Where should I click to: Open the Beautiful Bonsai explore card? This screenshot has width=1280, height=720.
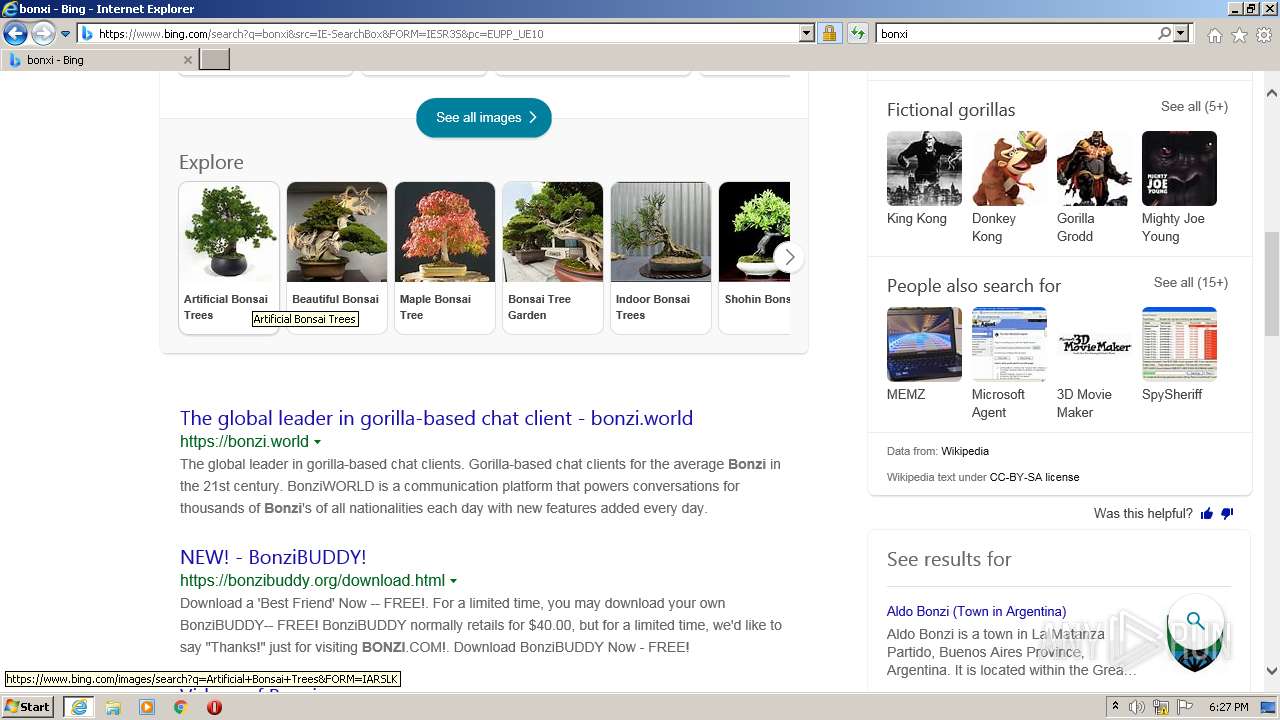pyautogui.click(x=337, y=257)
